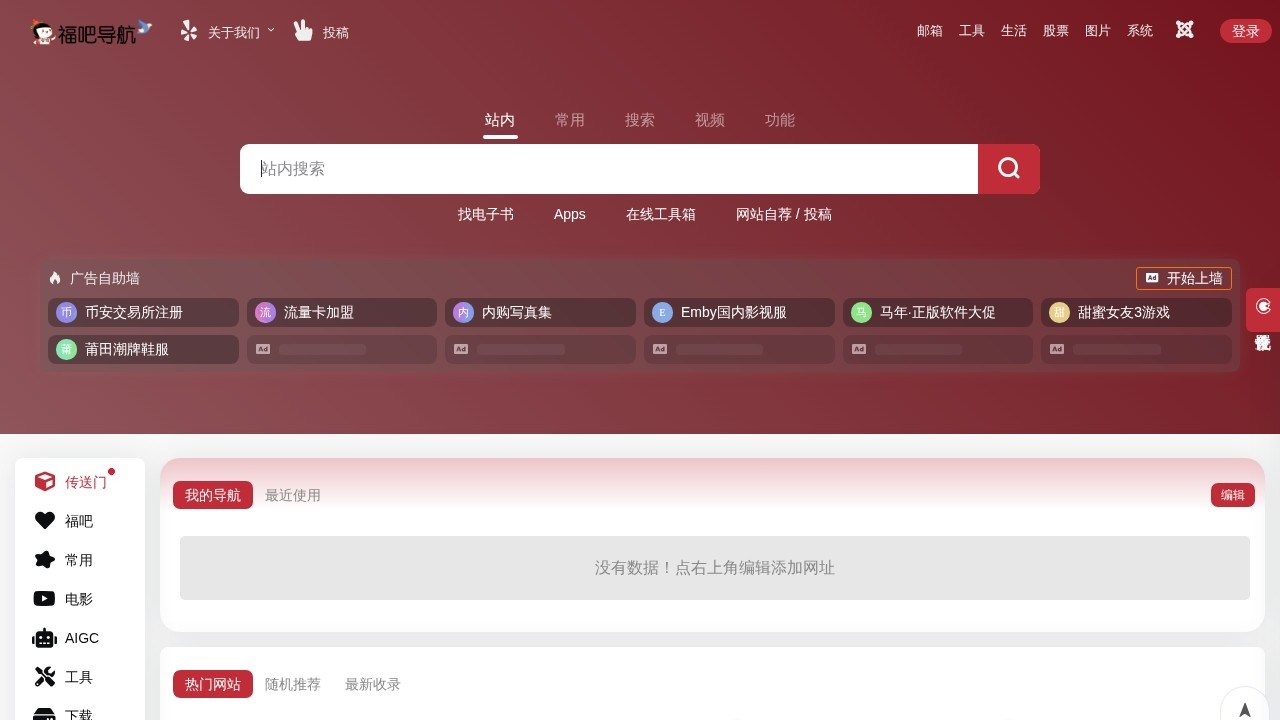Click the game controller icon near login
Screen dimensions: 1280x720
pyautogui.click(x=1184, y=30)
